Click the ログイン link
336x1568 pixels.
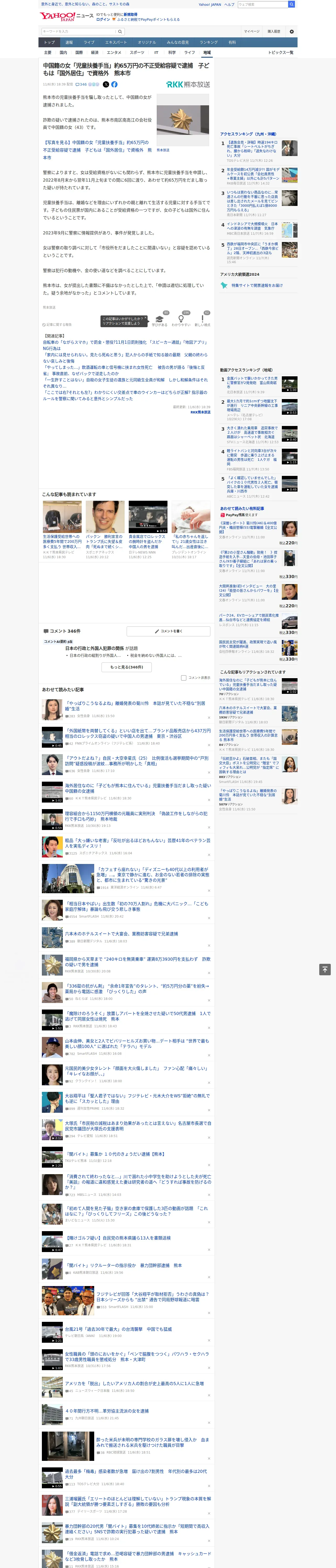pos(103,20)
